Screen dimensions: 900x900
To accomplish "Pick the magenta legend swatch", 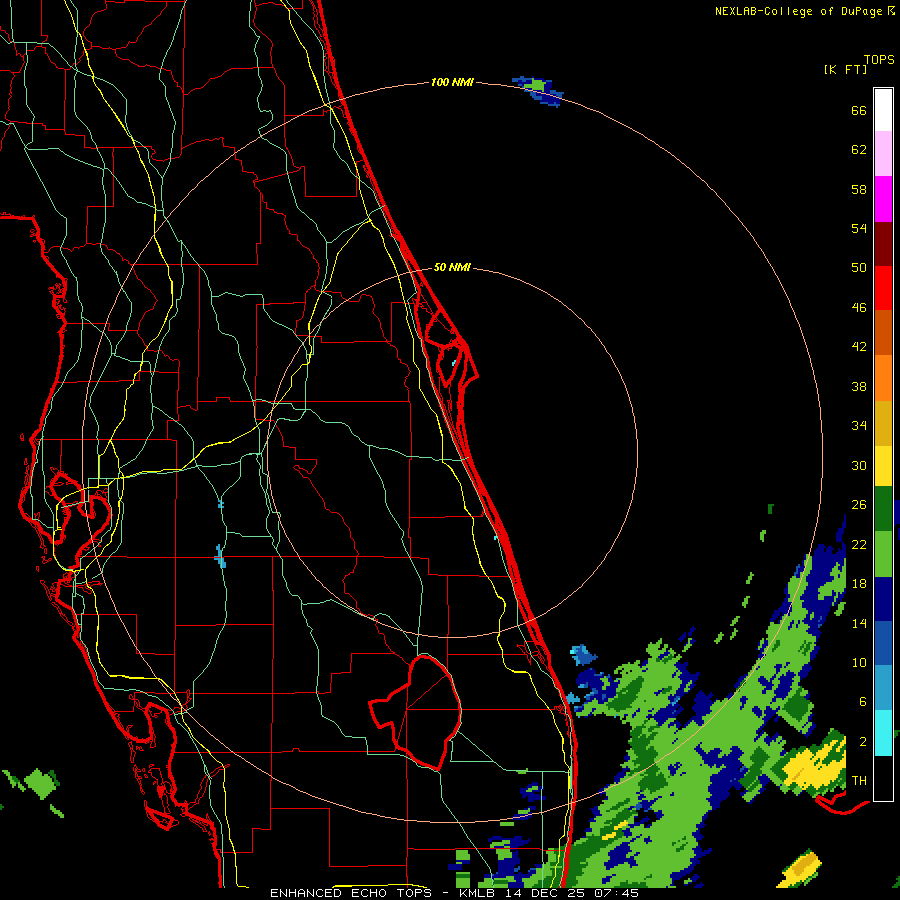I will pyautogui.click(x=883, y=199).
